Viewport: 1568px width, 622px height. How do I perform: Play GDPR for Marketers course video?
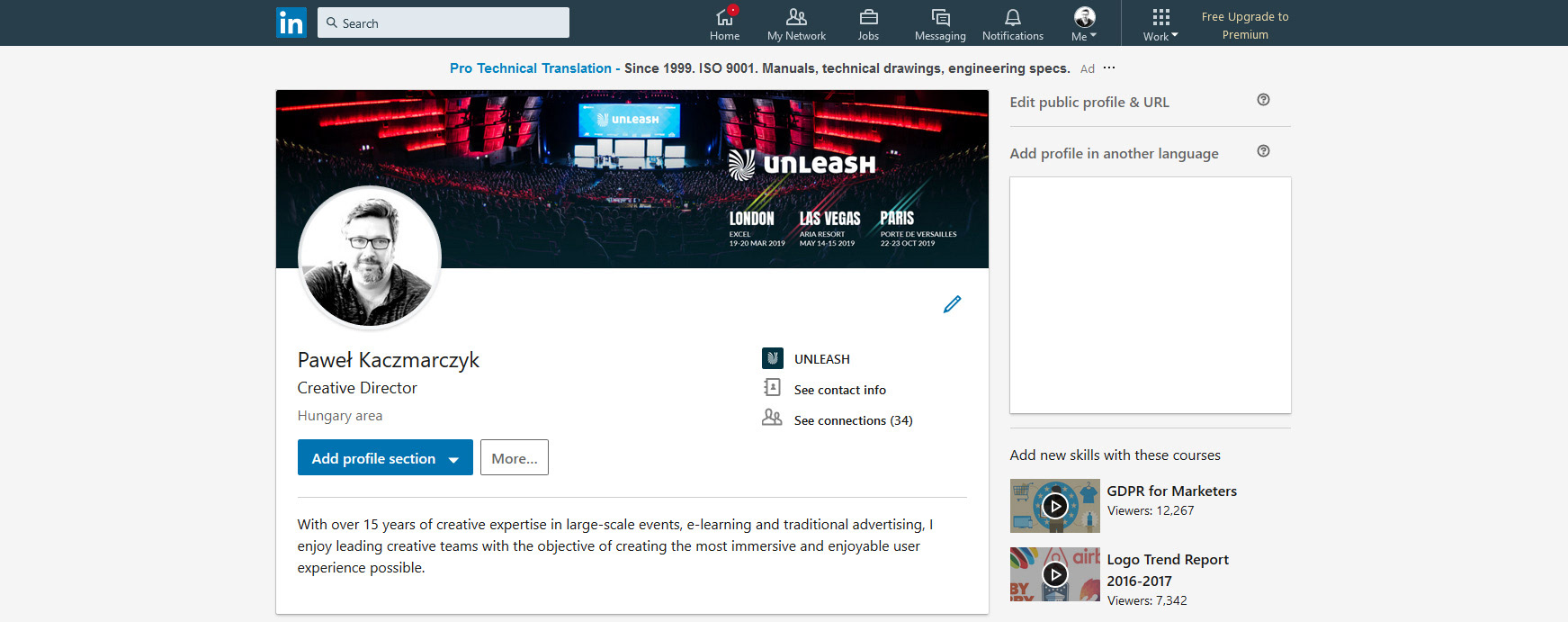tap(1055, 506)
